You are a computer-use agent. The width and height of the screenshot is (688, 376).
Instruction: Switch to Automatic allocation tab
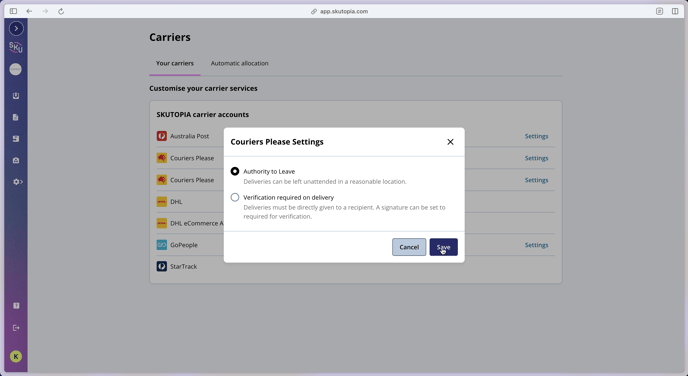[240, 63]
